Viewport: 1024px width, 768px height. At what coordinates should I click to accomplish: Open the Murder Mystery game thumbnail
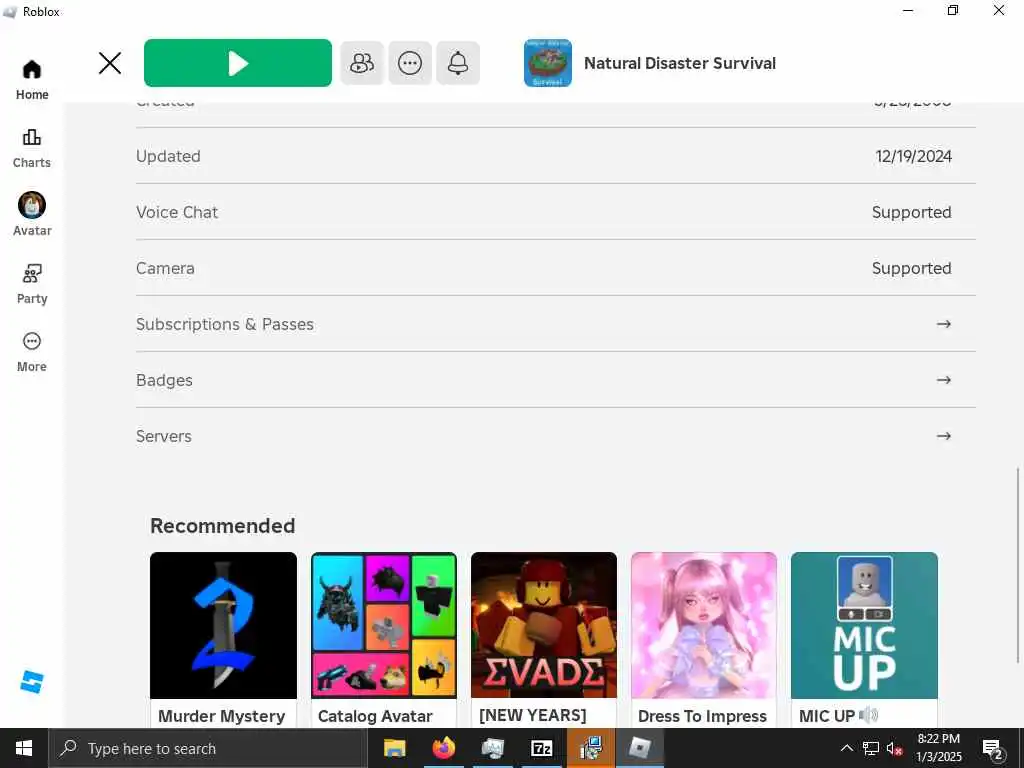click(223, 626)
